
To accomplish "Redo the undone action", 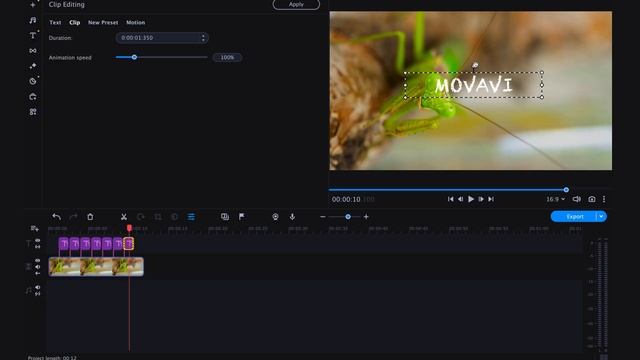I will click(73, 217).
